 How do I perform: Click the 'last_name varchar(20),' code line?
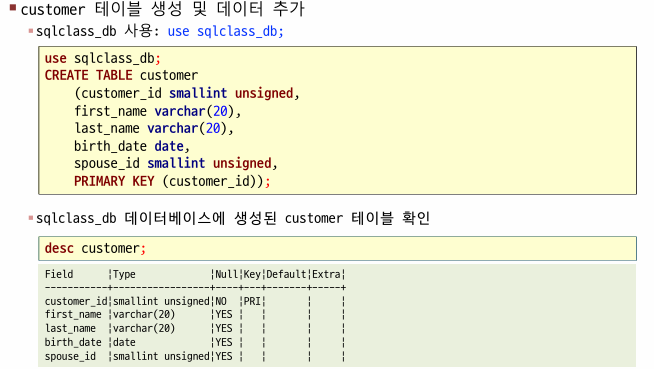[154, 128]
